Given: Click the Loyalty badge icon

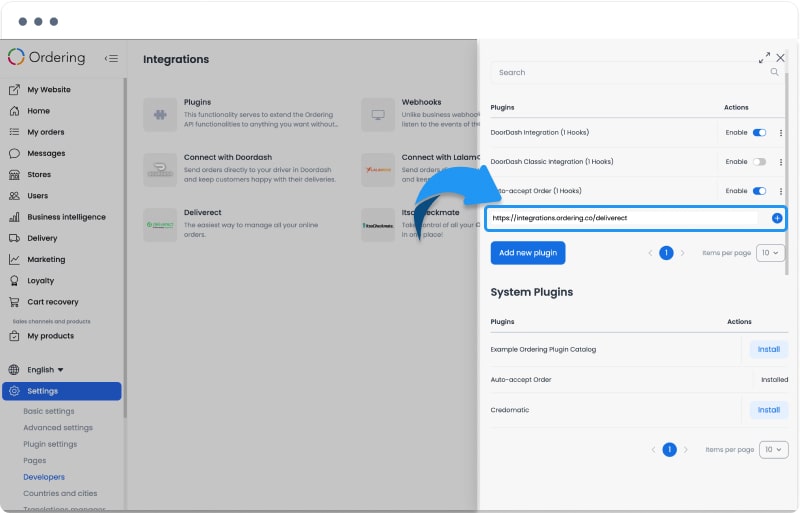Looking at the screenshot, I should pyautogui.click(x=14, y=281).
